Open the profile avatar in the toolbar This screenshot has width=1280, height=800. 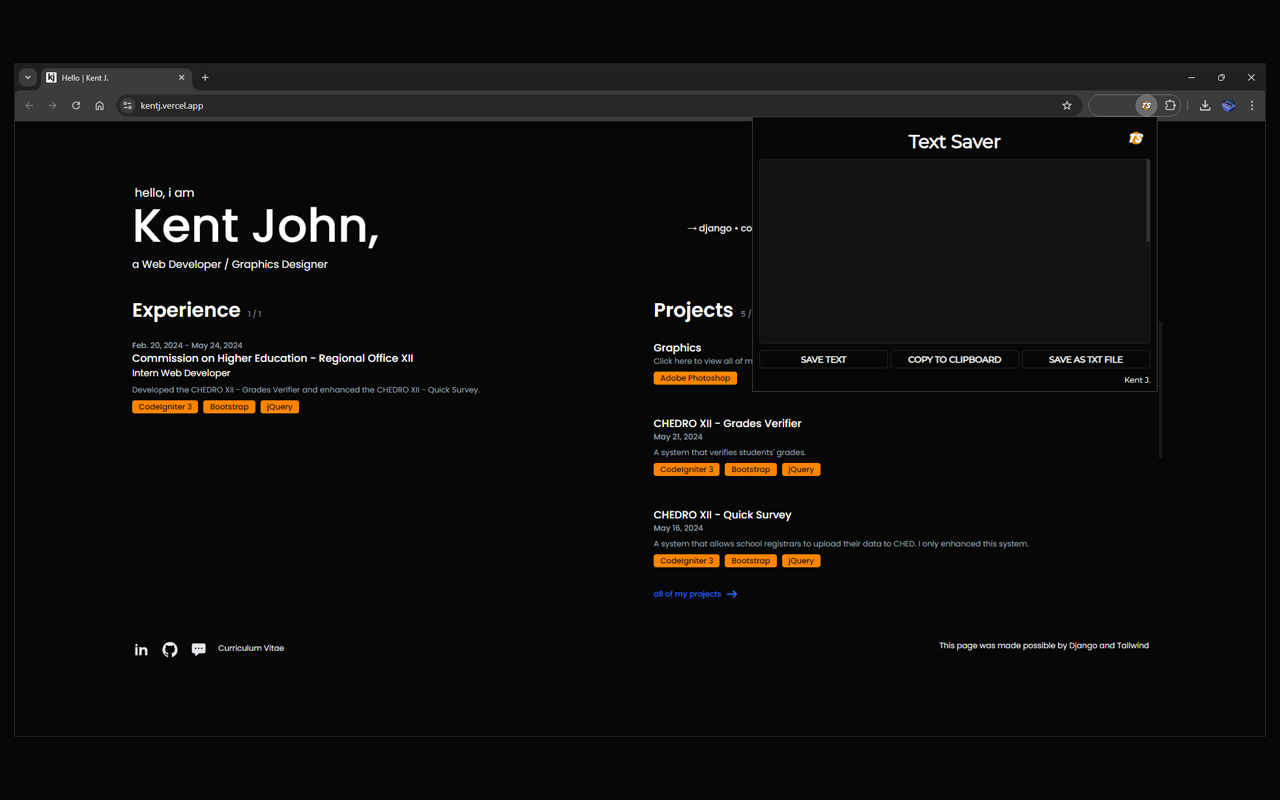pos(1228,106)
